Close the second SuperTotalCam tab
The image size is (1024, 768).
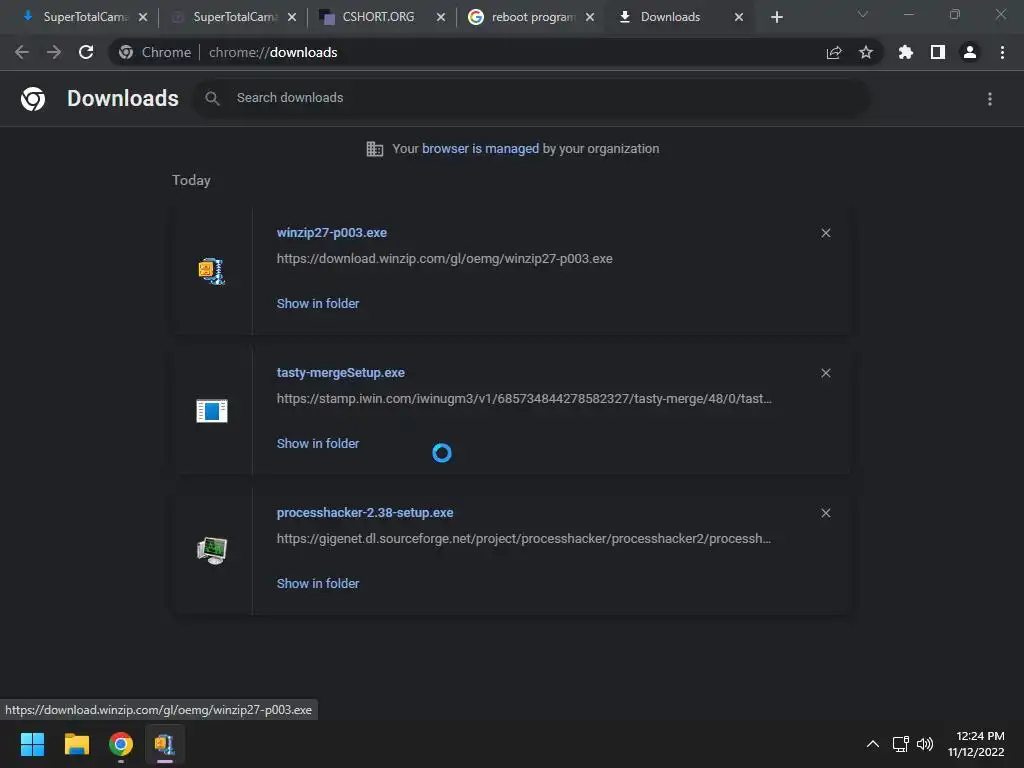[292, 17]
